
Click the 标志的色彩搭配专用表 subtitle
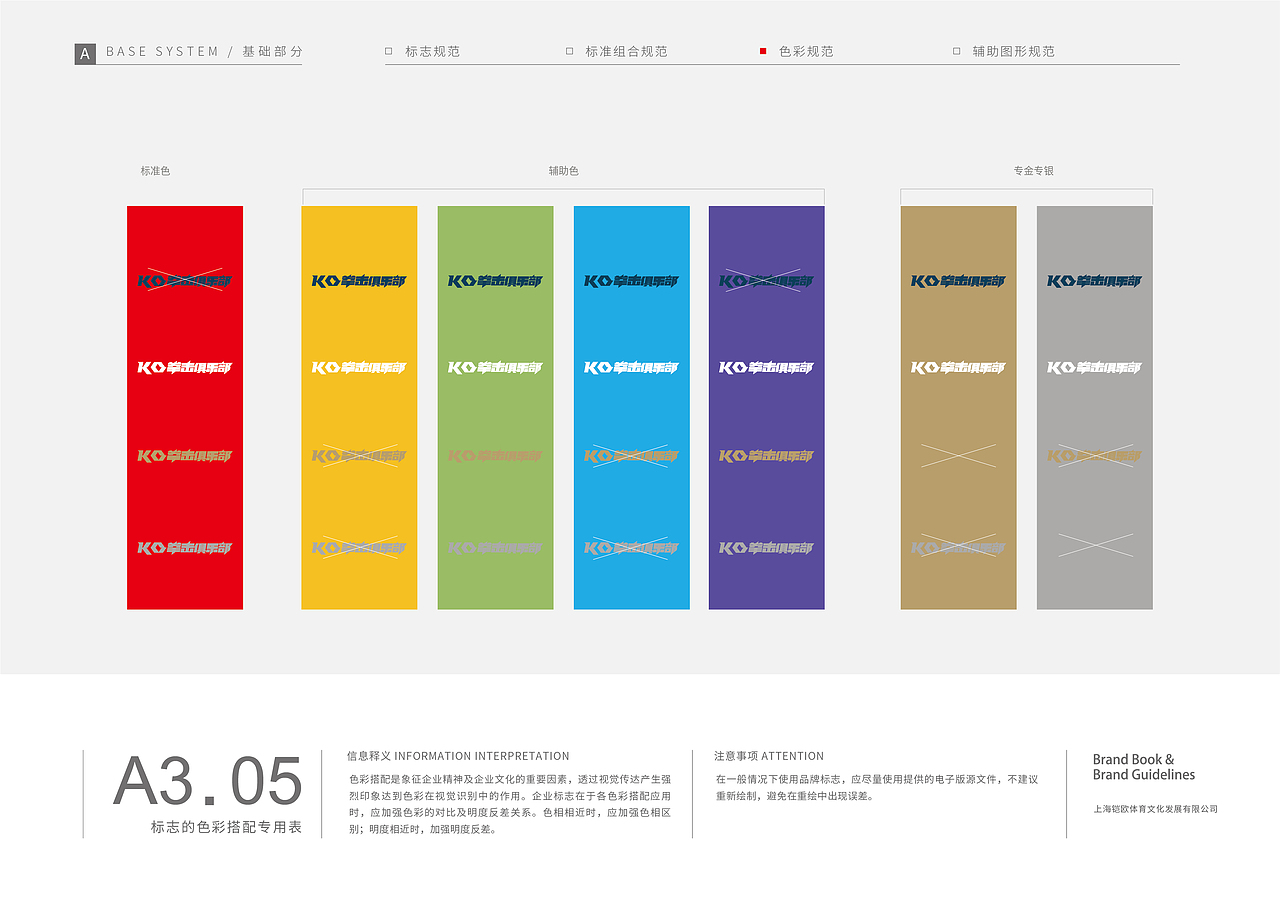point(226,827)
